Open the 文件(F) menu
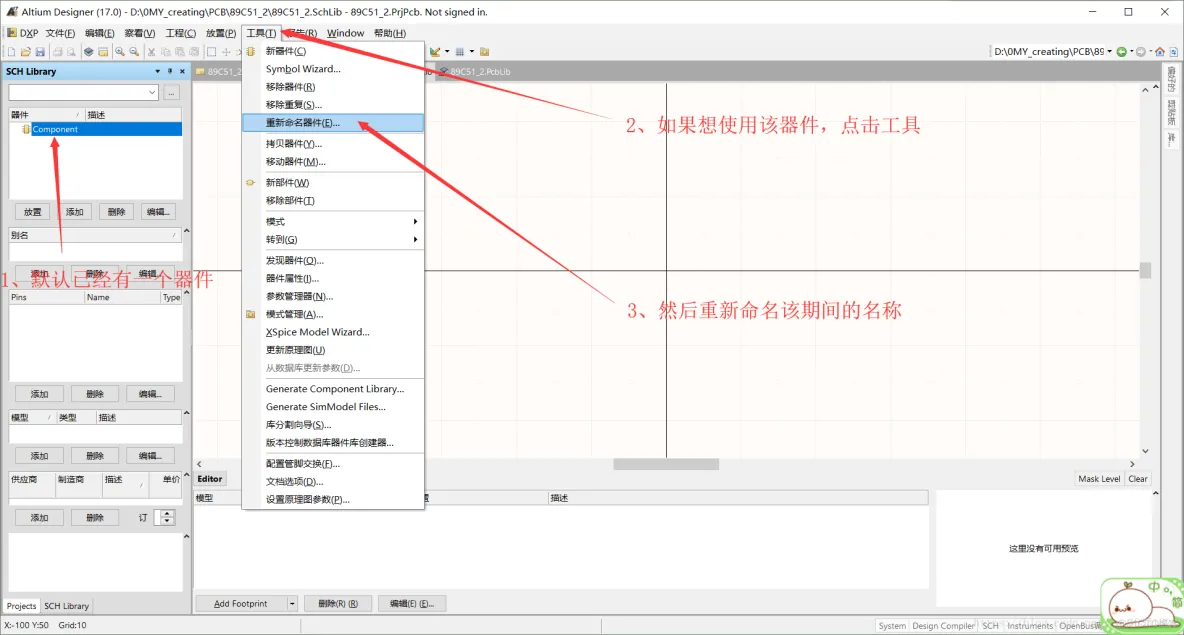1184x635 pixels. tap(60, 33)
